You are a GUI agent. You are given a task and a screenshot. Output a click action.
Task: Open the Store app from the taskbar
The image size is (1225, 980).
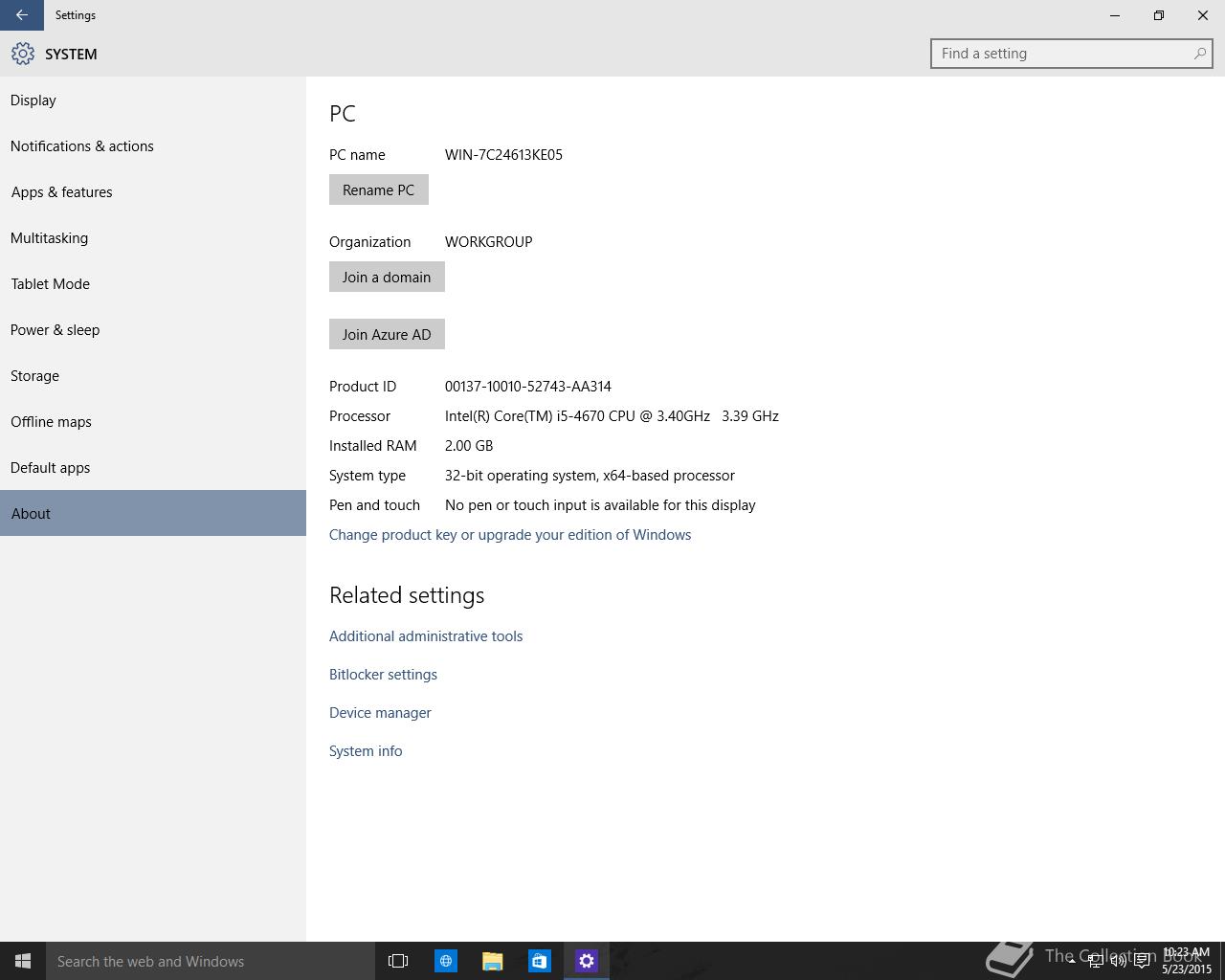click(x=540, y=961)
